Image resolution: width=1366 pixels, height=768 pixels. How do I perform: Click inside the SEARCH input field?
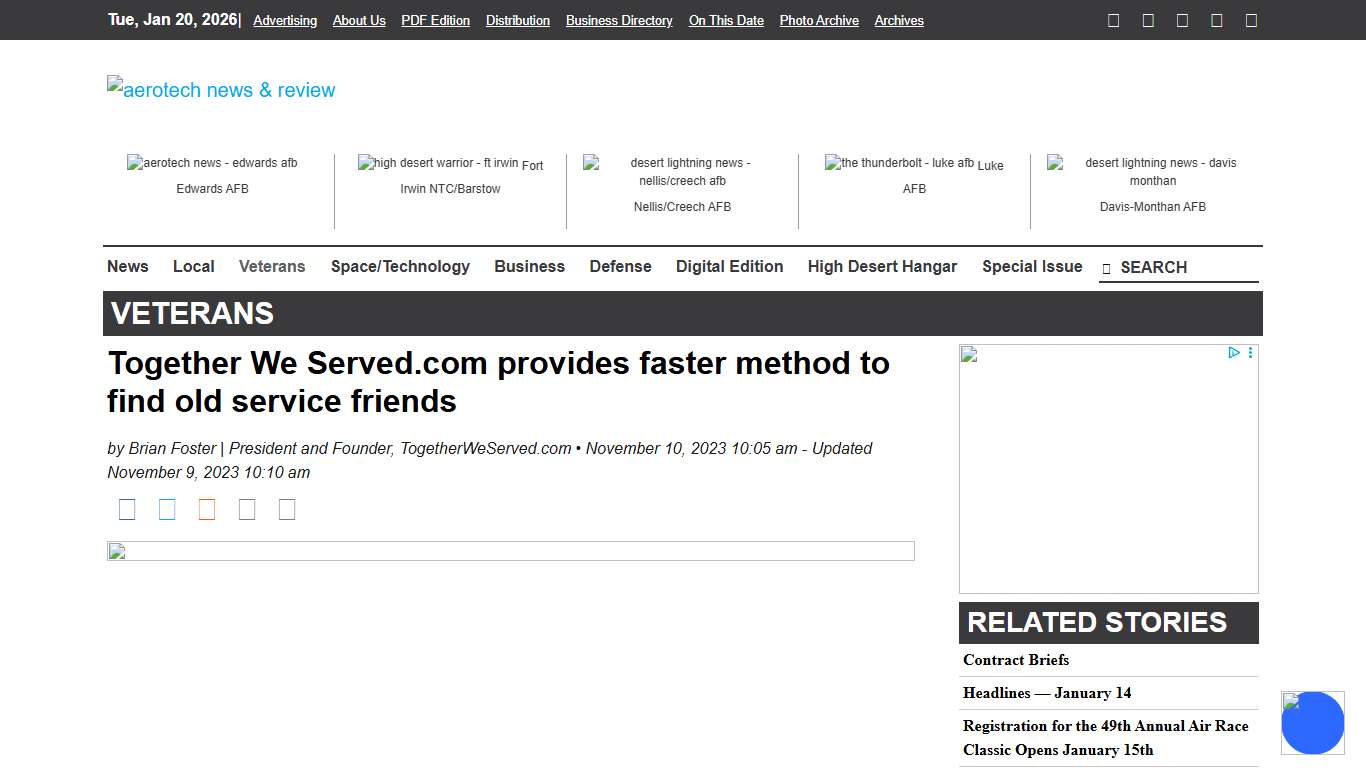(x=1180, y=268)
